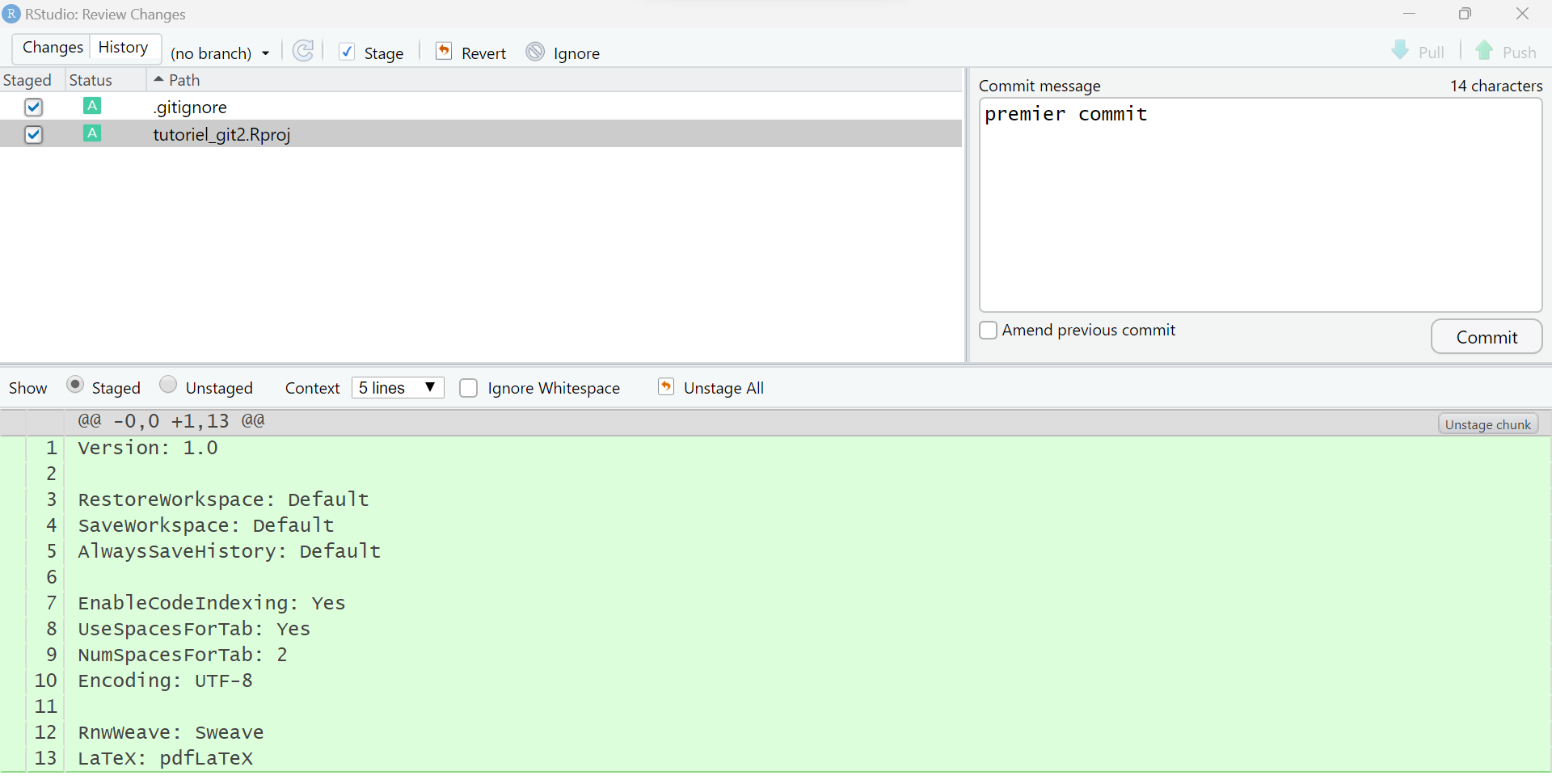Screen dimensions: 1552x784
Task: Click the Unstage All icon
Action: click(666, 387)
